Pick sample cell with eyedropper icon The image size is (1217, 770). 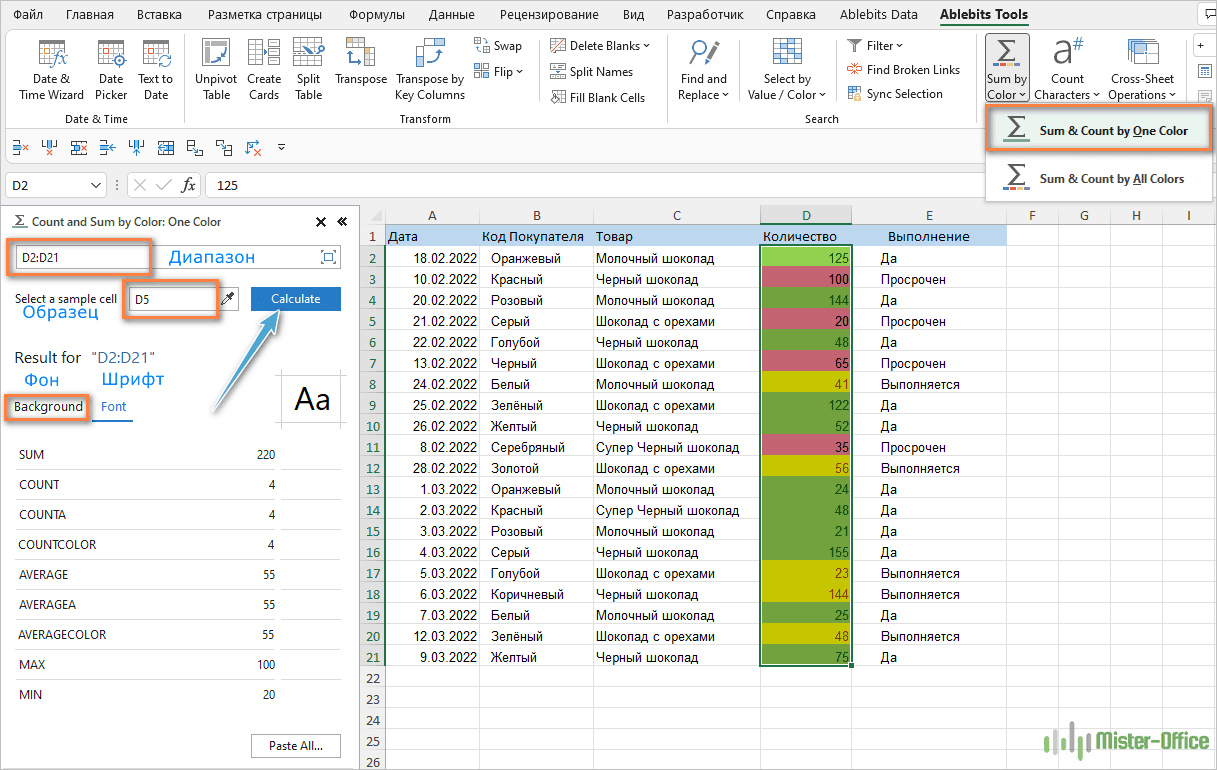229,299
